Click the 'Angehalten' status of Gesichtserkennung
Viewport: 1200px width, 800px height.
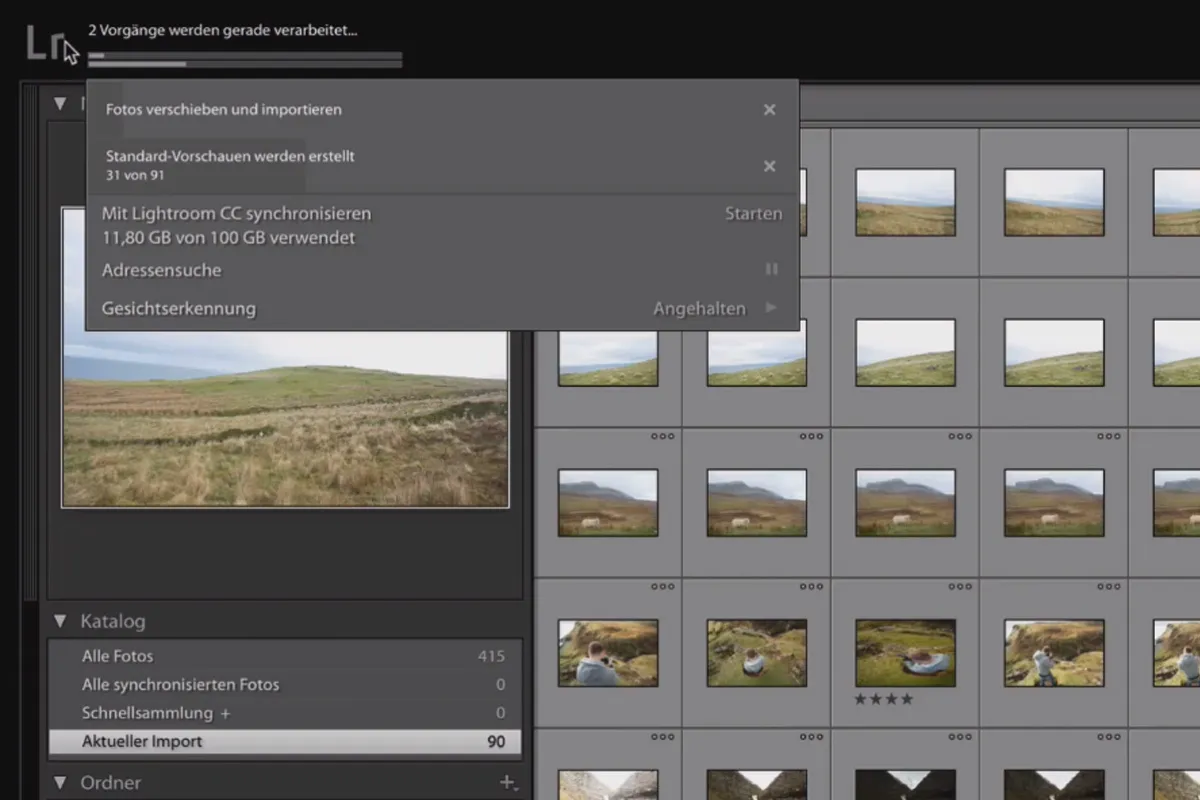click(699, 309)
